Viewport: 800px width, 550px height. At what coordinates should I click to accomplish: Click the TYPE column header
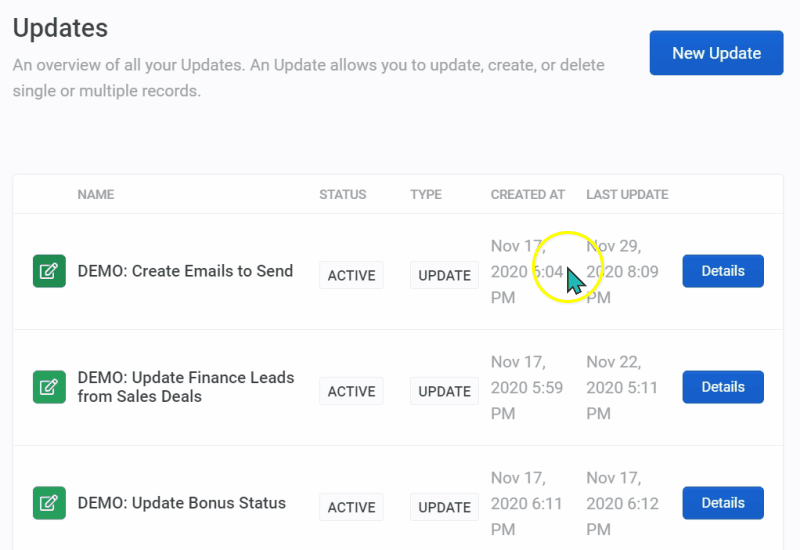426,195
